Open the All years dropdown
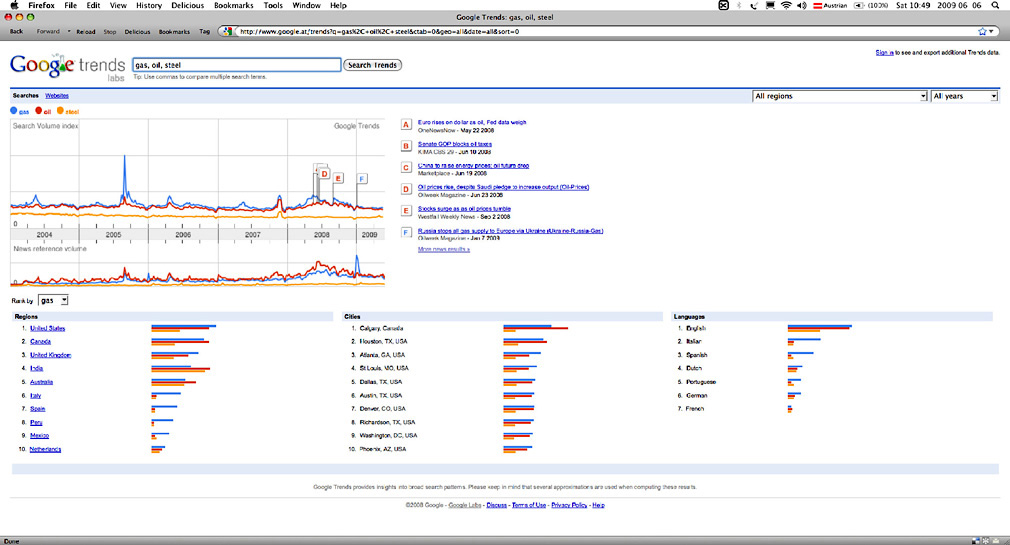This screenshot has height=545, width=1010. tap(964, 96)
